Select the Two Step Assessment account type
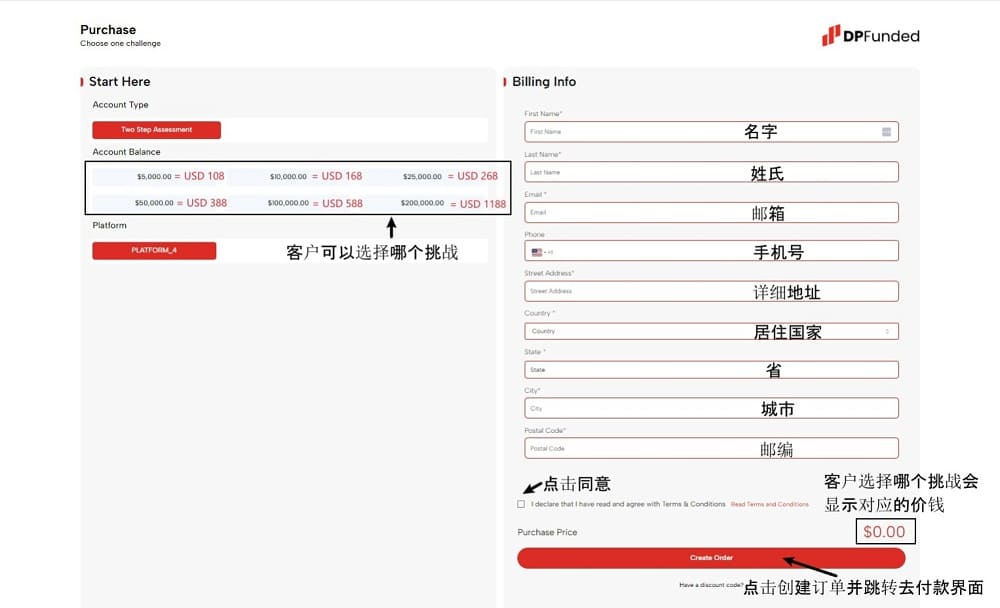Screen dimensions: 1000x608 click(x=156, y=130)
